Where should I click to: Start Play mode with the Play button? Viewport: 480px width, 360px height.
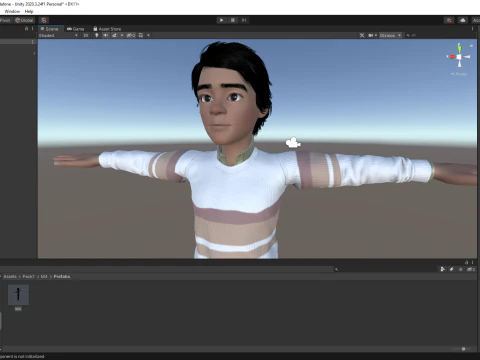coord(221,20)
